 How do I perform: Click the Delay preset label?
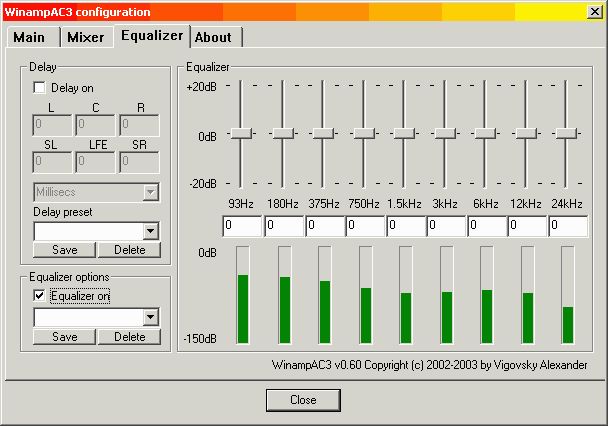[x=63, y=212]
